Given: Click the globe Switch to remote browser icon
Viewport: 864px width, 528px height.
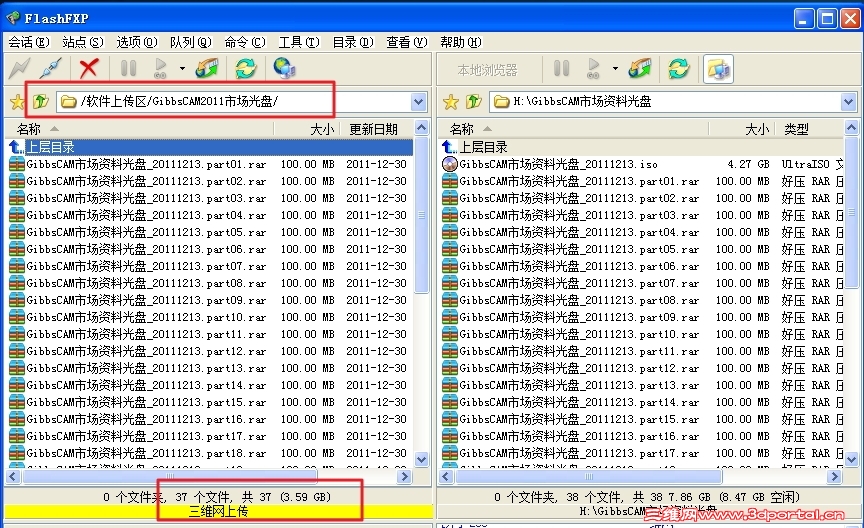Looking at the screenshot, I should (284, 68).
